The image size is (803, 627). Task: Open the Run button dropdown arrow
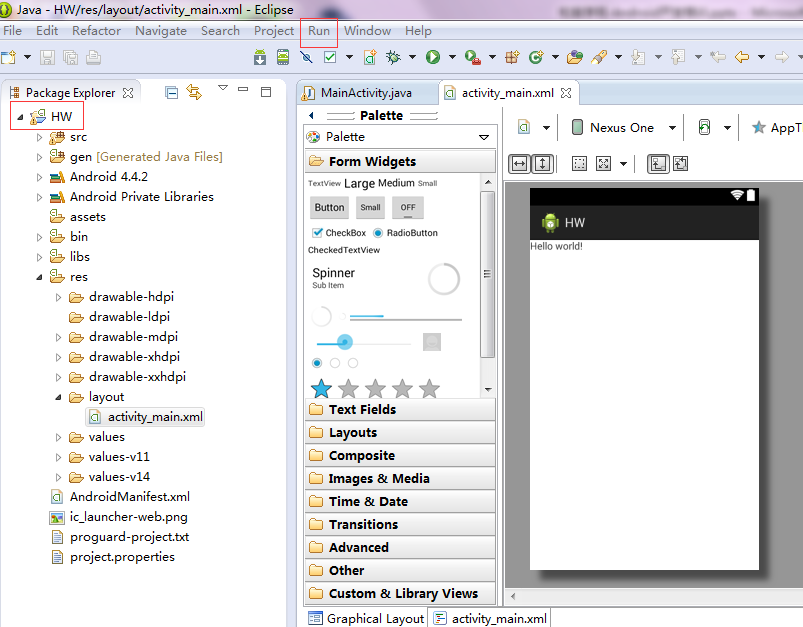[452, 57]
